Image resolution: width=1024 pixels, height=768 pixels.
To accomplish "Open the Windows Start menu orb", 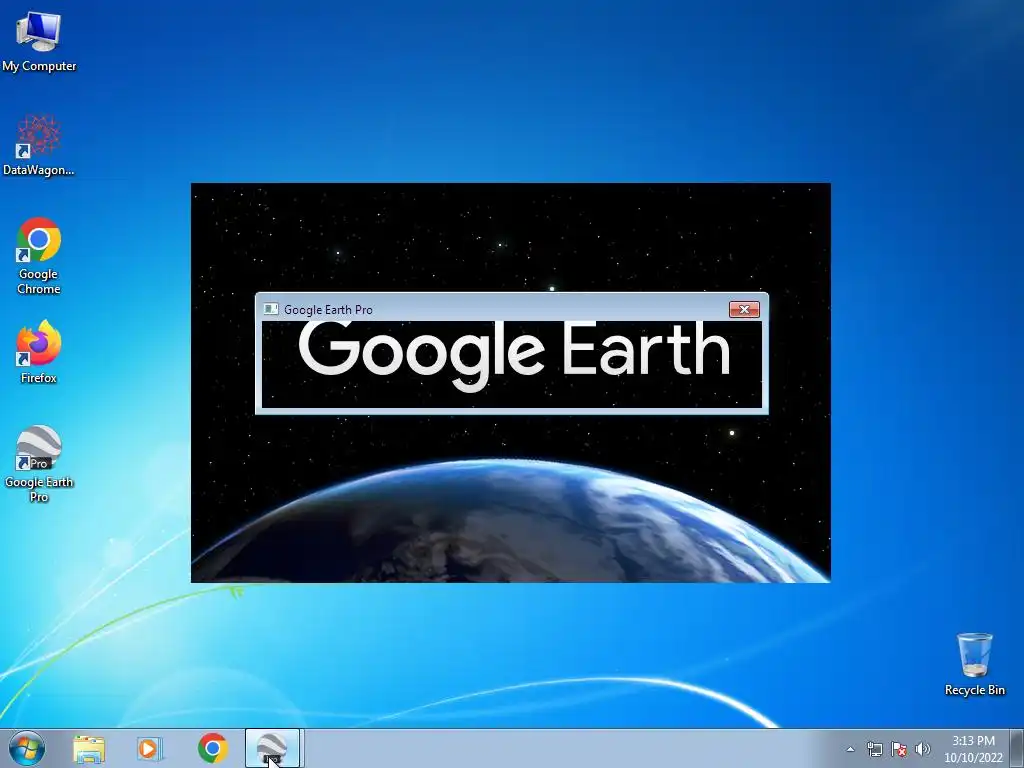I will pos(27,748).
